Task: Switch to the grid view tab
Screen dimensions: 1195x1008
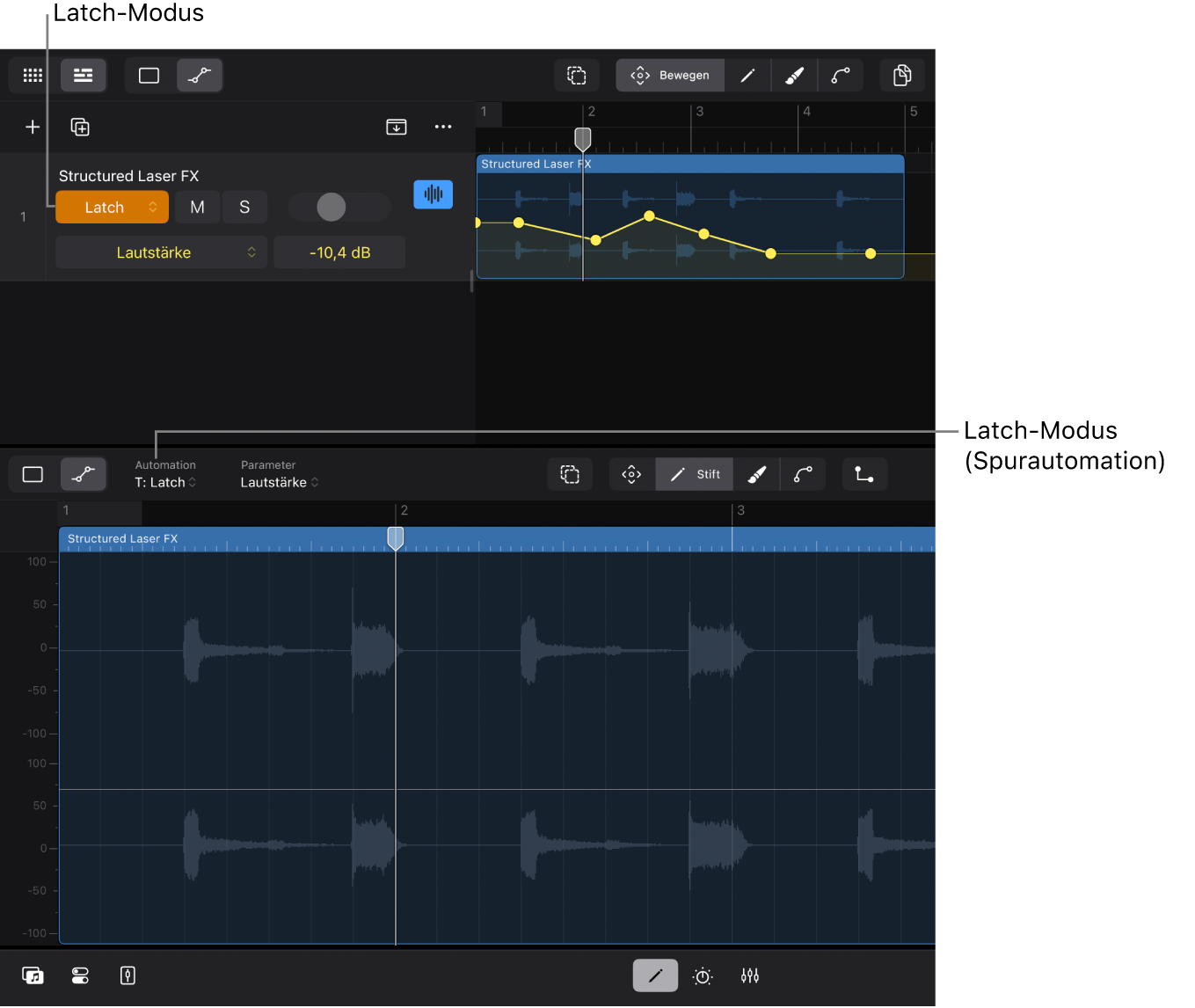Action: tap(33, 76)
